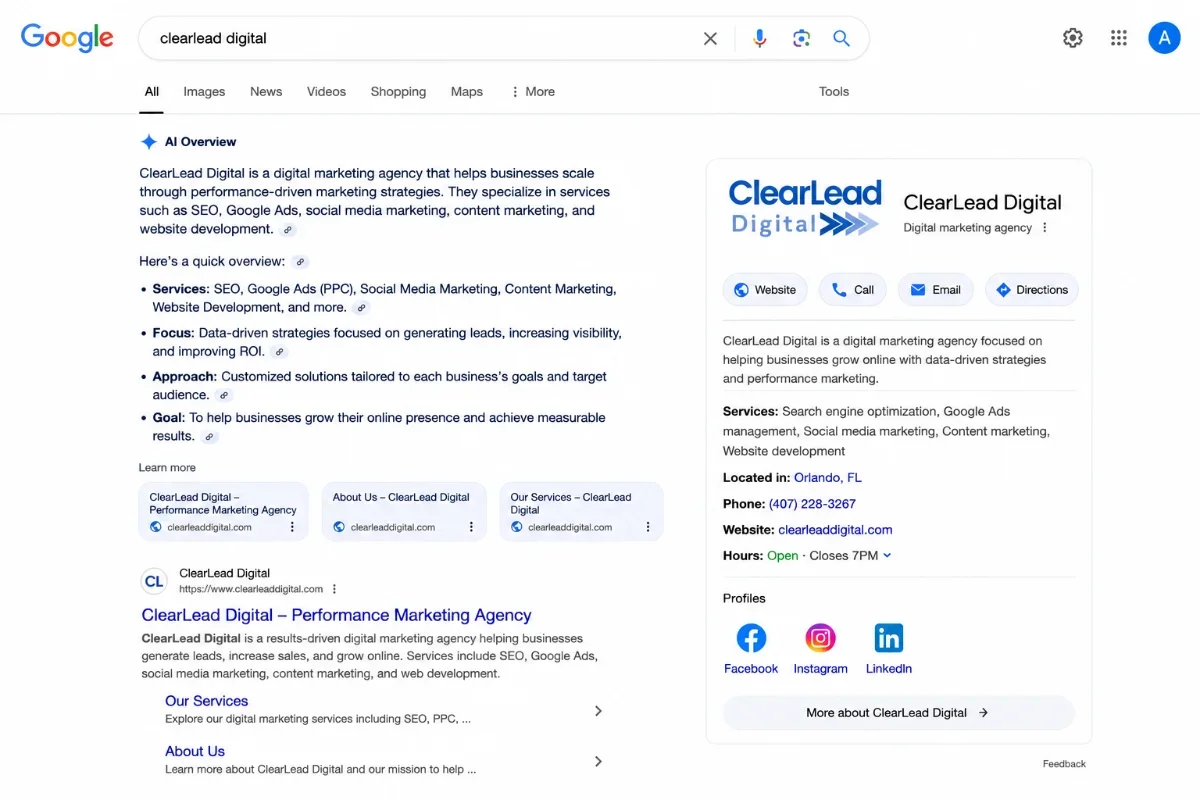Open 'Our Services – ClearLead Digital' source card
1200x800 pixels.
click(581, 511)
